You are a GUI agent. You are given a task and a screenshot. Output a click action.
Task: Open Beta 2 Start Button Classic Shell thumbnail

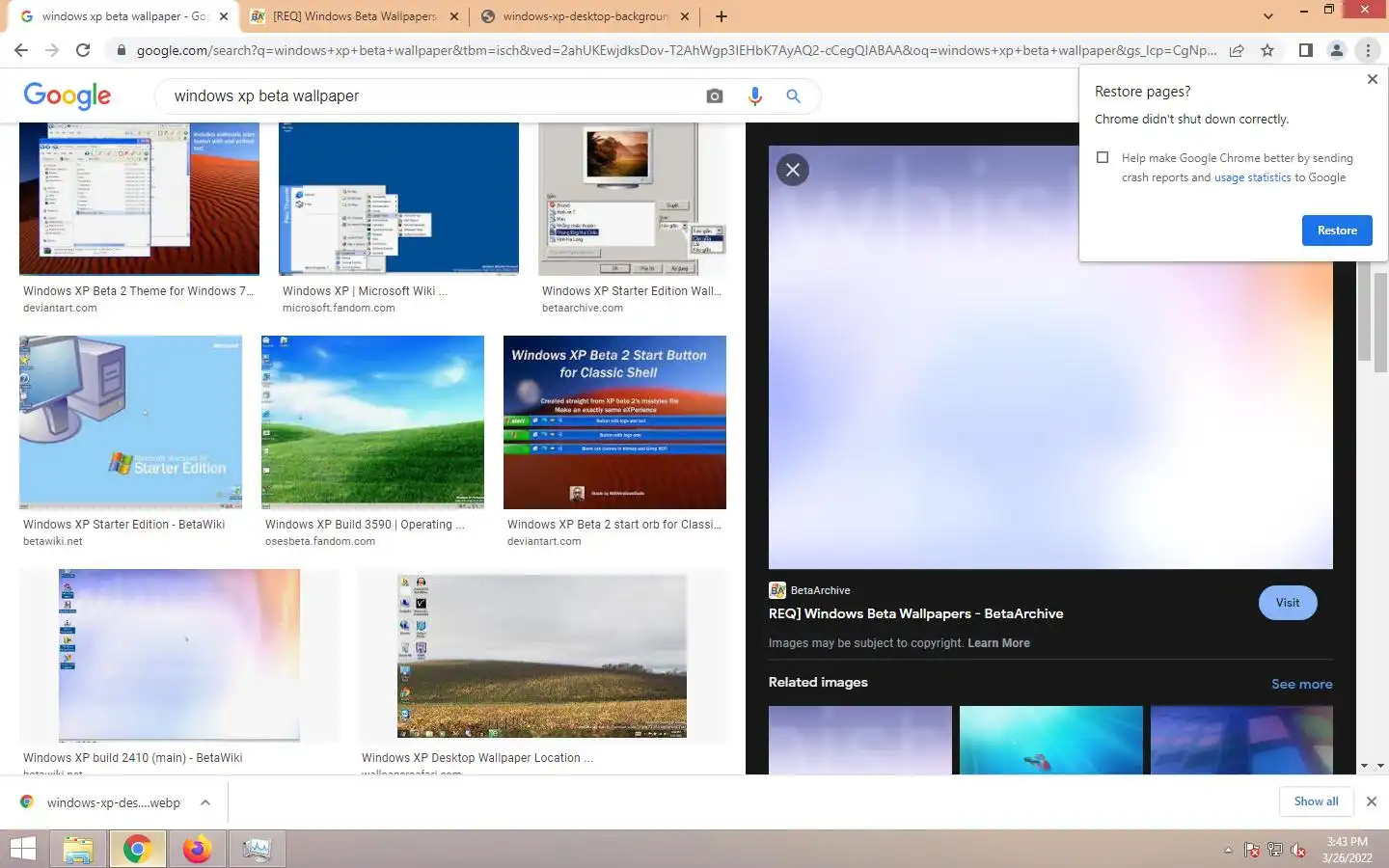tap(614, 422)
